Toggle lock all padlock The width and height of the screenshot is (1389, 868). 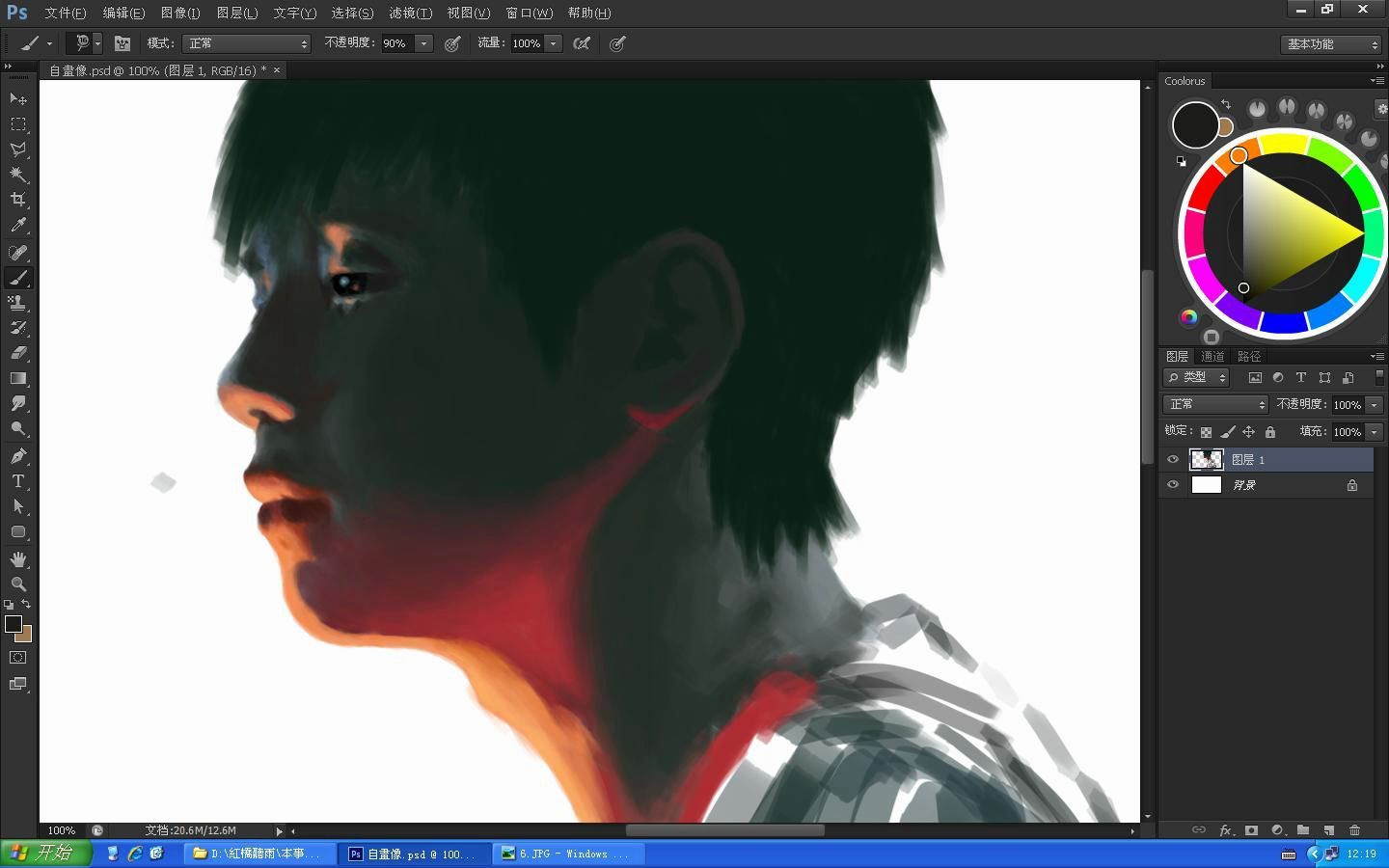pos(1270,432)
